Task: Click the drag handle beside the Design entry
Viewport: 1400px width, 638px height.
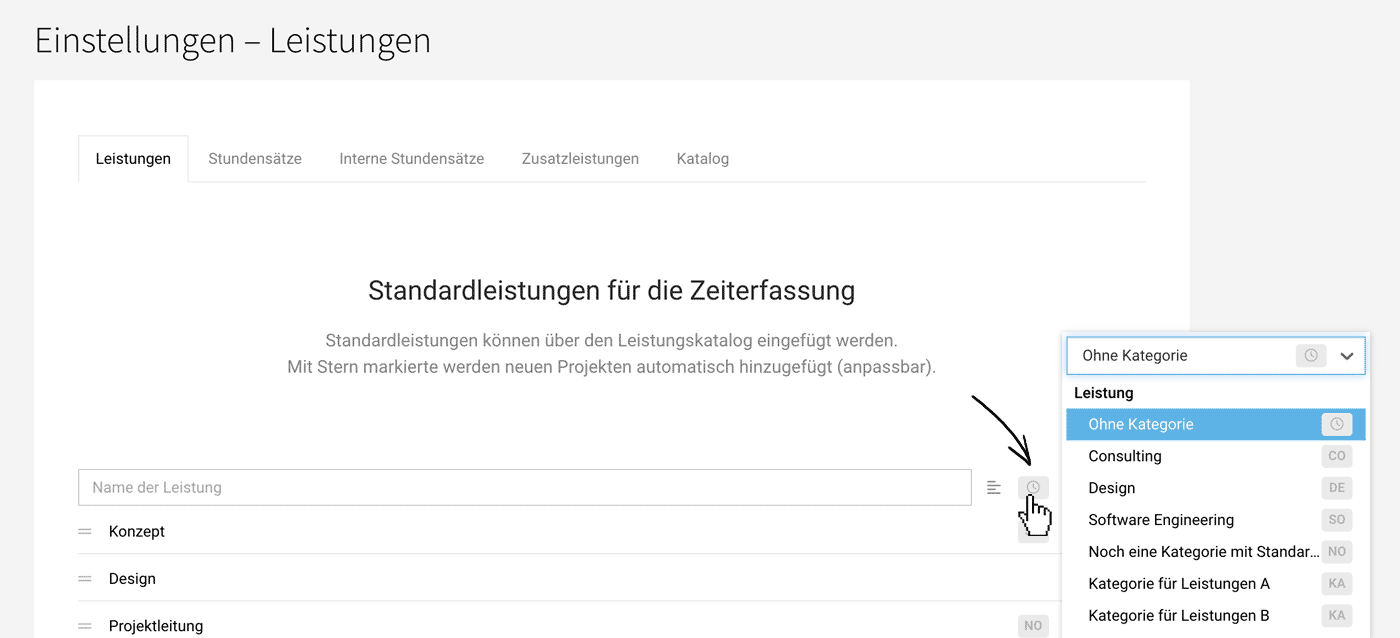Action: 84,578
